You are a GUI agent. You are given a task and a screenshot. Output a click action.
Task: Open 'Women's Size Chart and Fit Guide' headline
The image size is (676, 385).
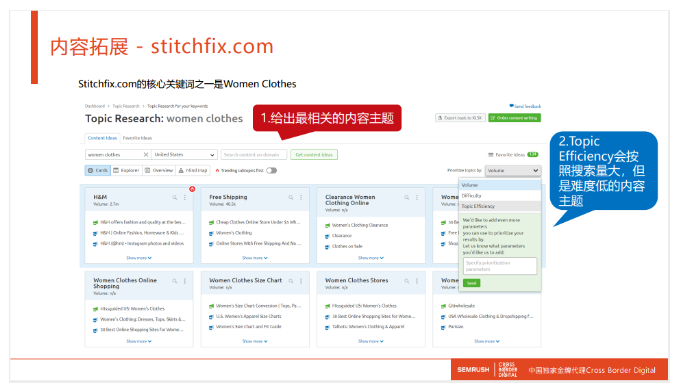[x=248, y=326]
